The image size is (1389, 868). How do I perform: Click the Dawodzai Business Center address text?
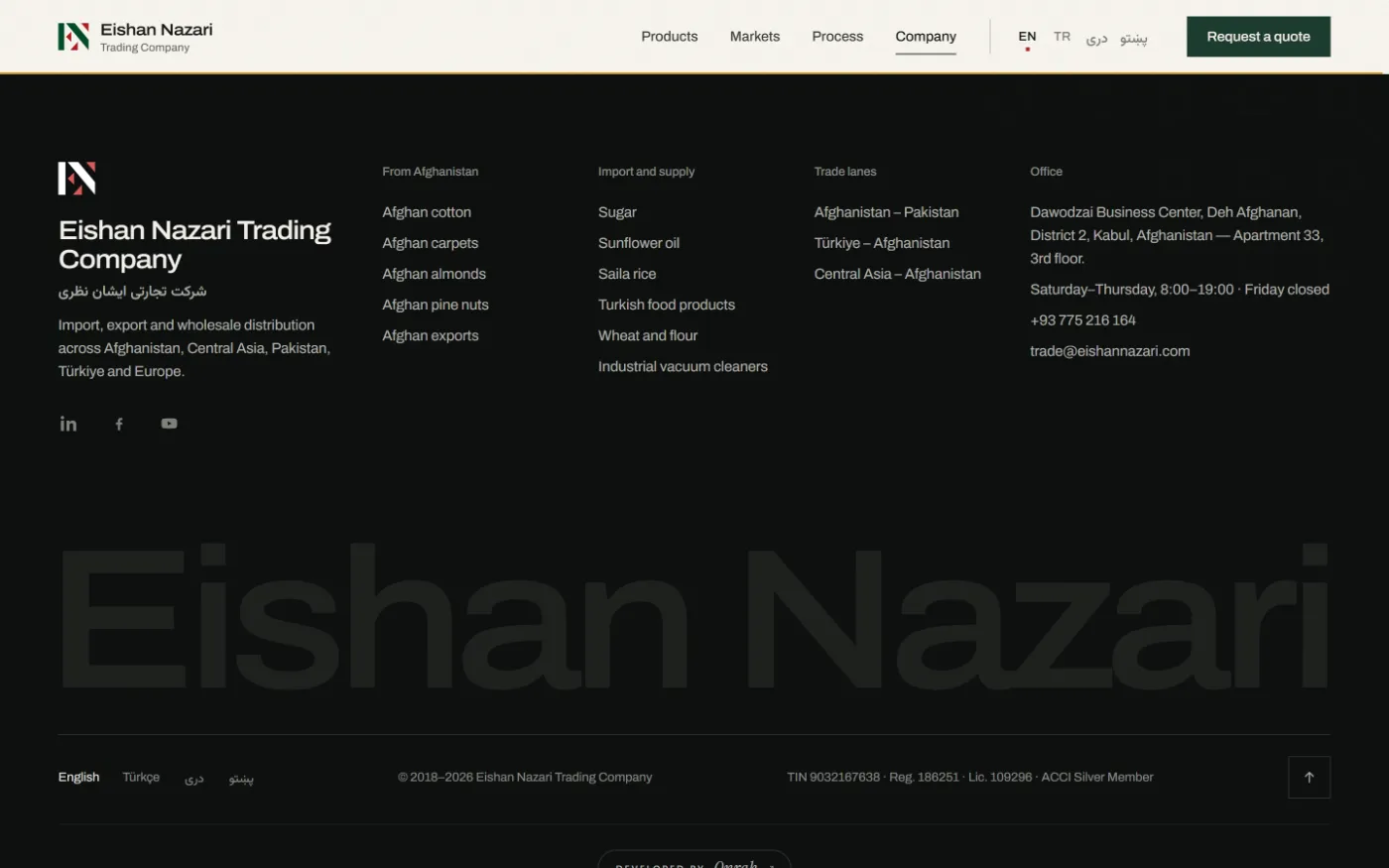pyautogui.click(x=1178, y=235)
